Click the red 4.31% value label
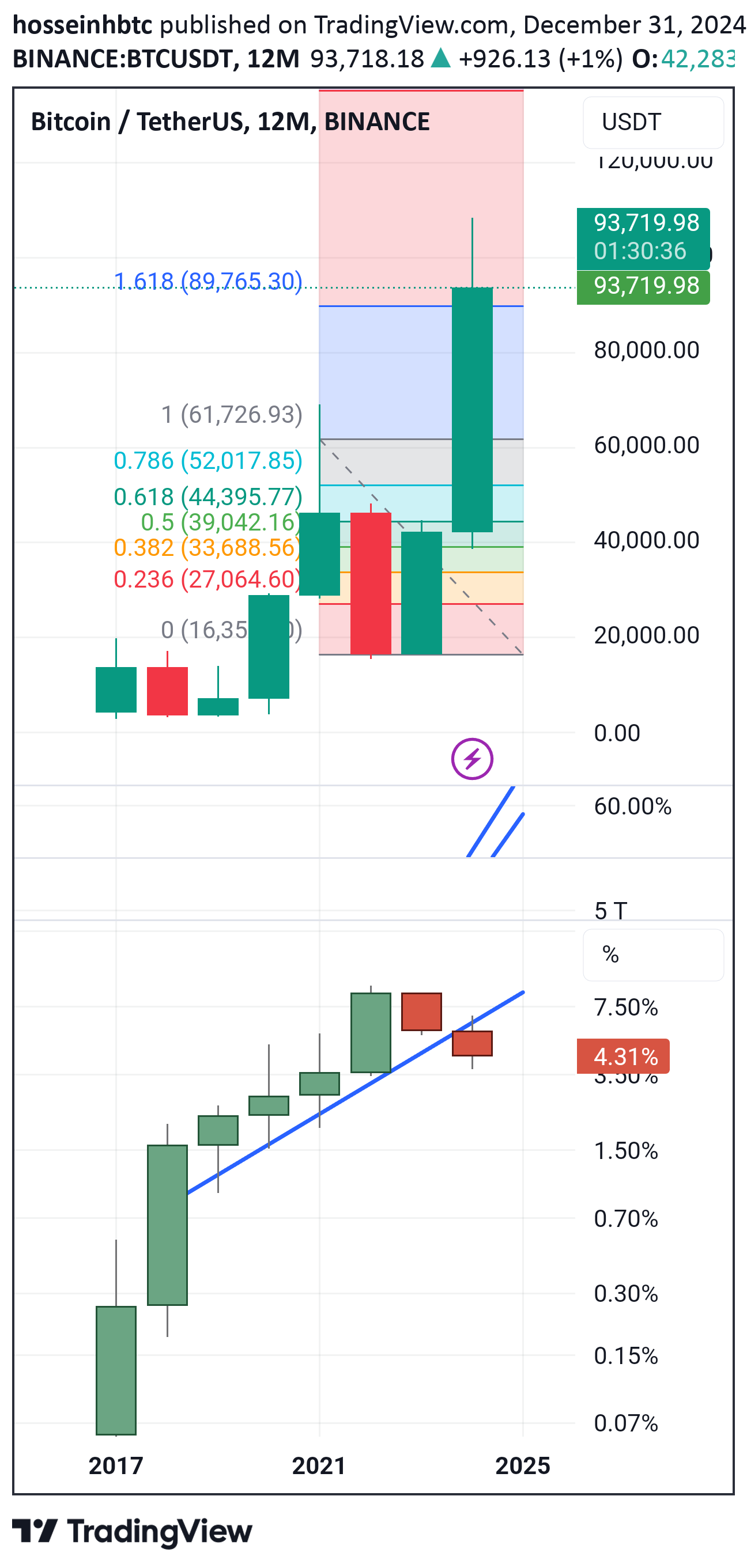The height and width of the screenshot is (1568, 747). 623,1056
